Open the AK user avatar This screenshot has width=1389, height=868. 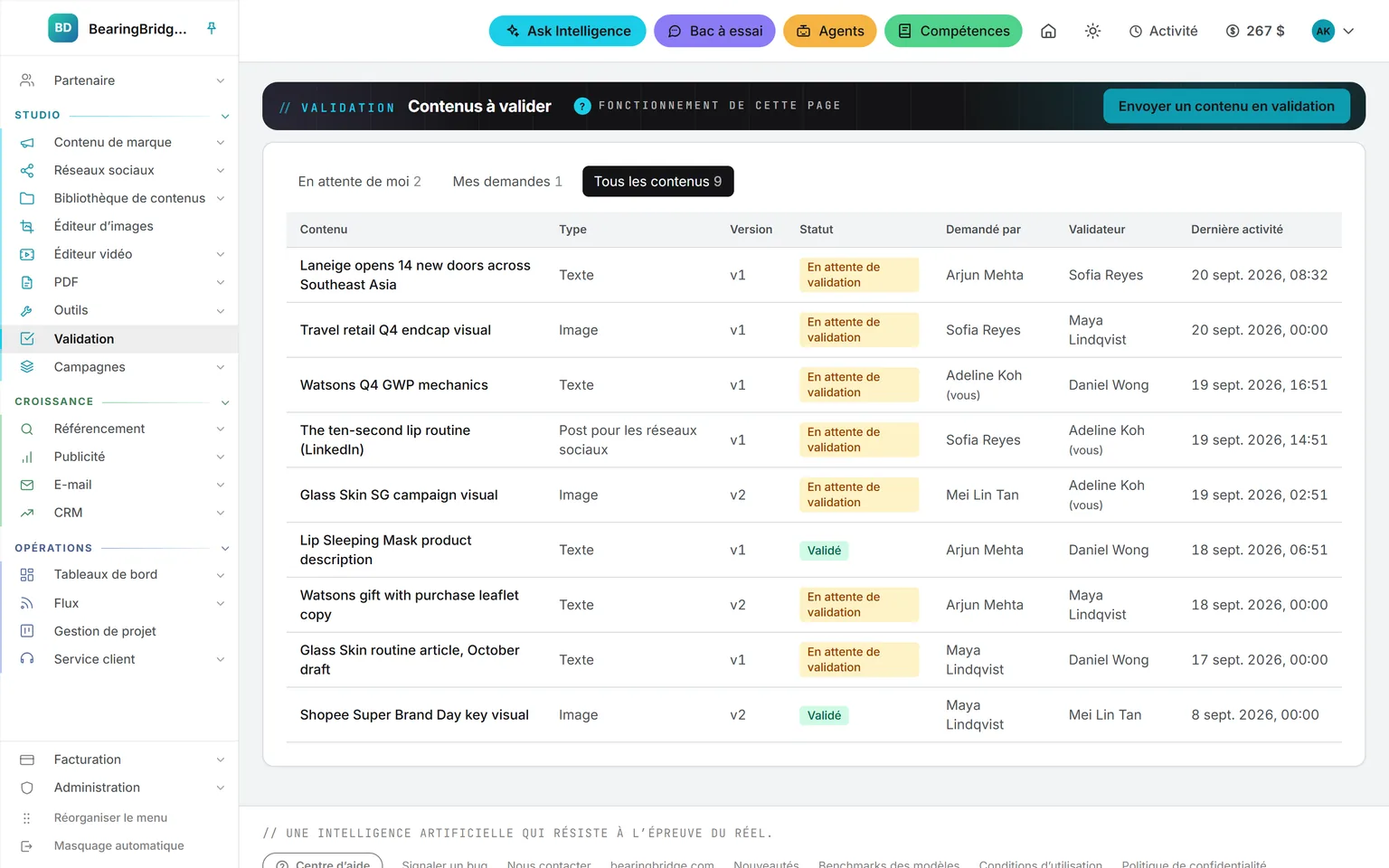pos(1323,31)
